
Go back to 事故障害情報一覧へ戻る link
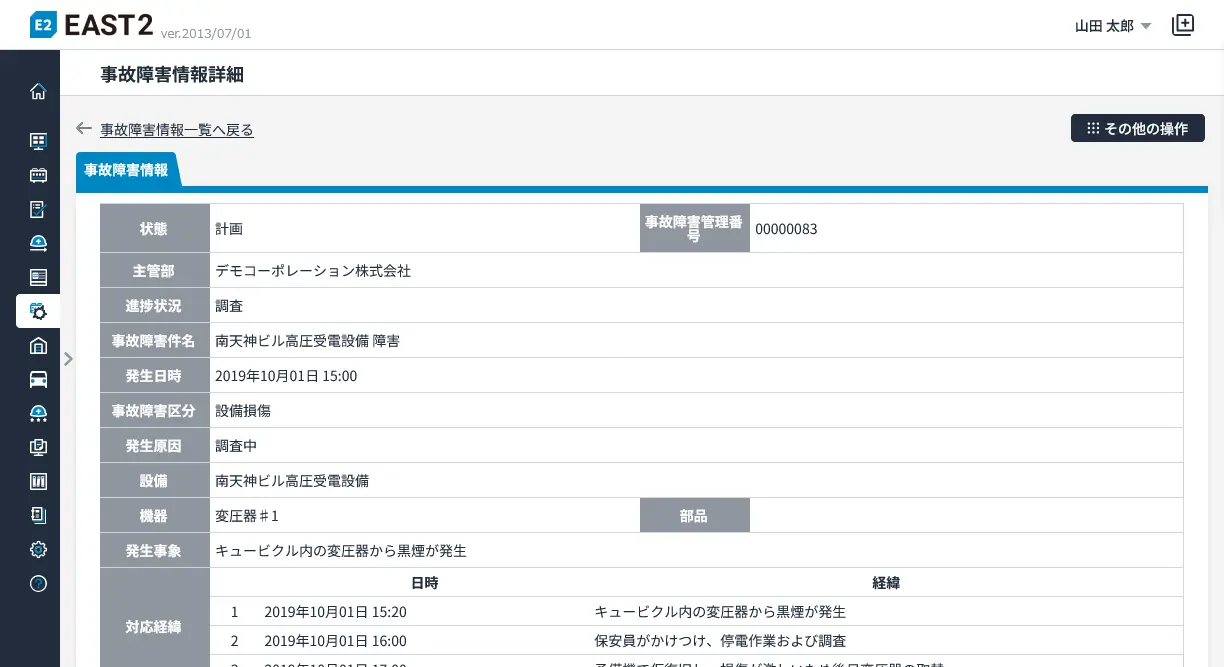pos(177,130)
